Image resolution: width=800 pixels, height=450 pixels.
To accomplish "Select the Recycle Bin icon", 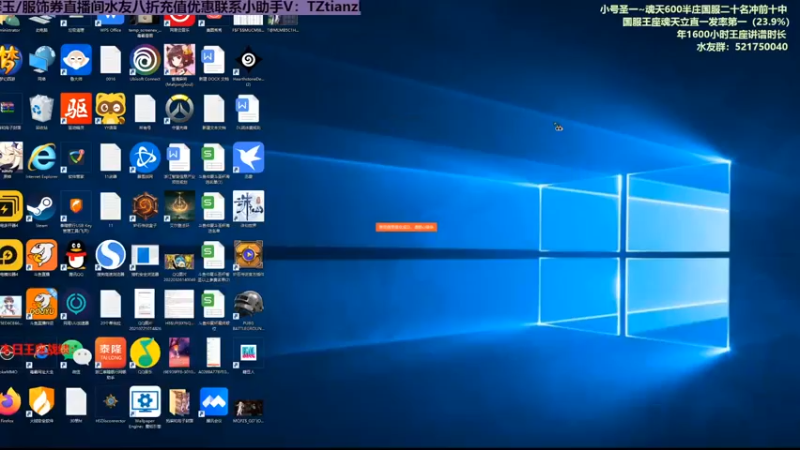I will 42,109.
